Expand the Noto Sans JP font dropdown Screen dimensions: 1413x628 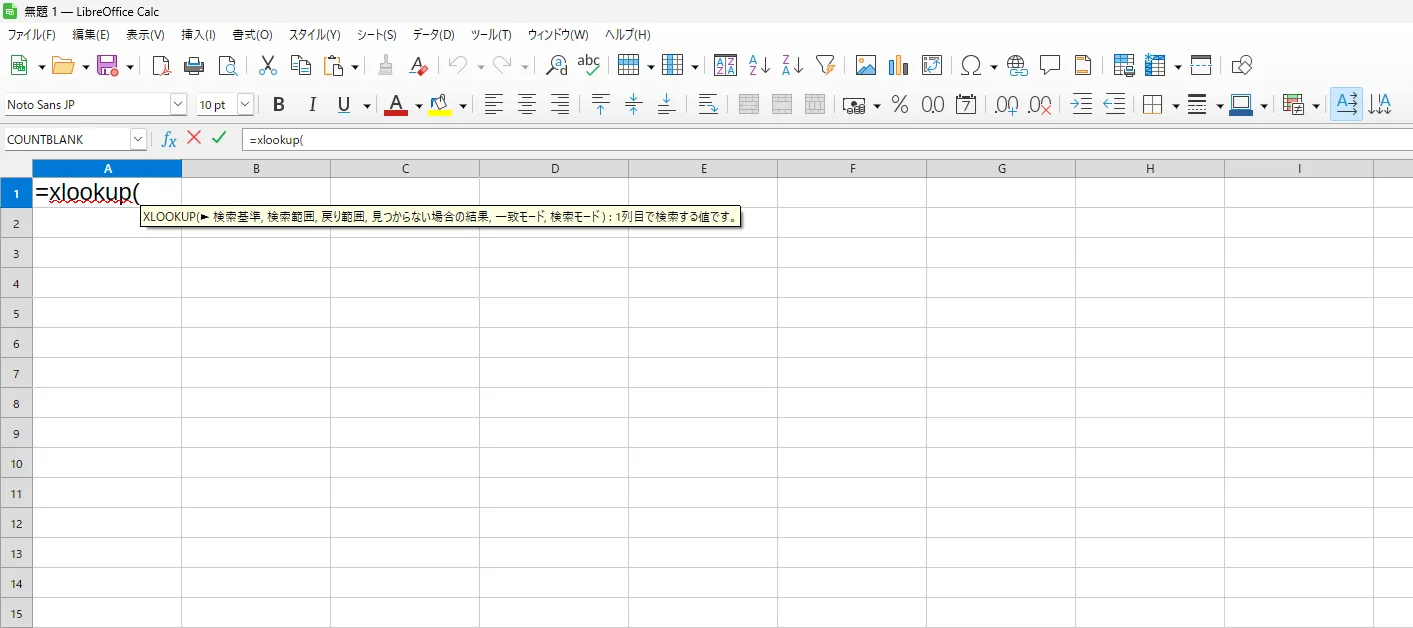[x=178, y=105]
